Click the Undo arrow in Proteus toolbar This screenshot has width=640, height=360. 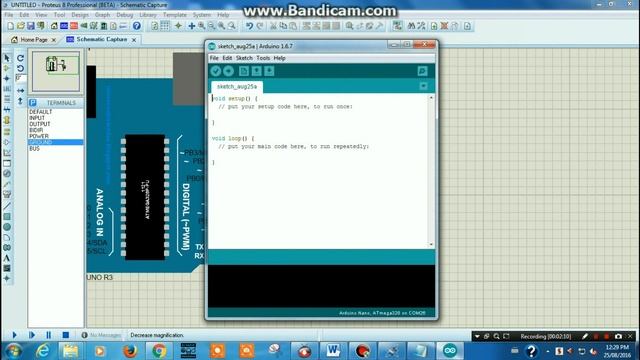(x=249, y=26)
